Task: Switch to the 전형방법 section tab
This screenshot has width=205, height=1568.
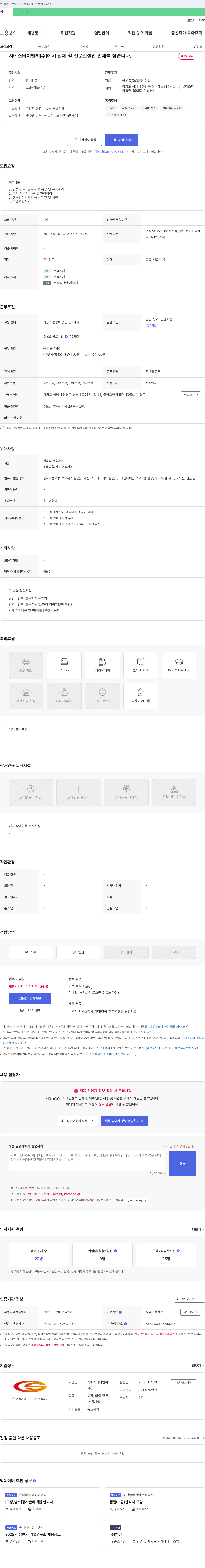Action: [x=158, y=46]
